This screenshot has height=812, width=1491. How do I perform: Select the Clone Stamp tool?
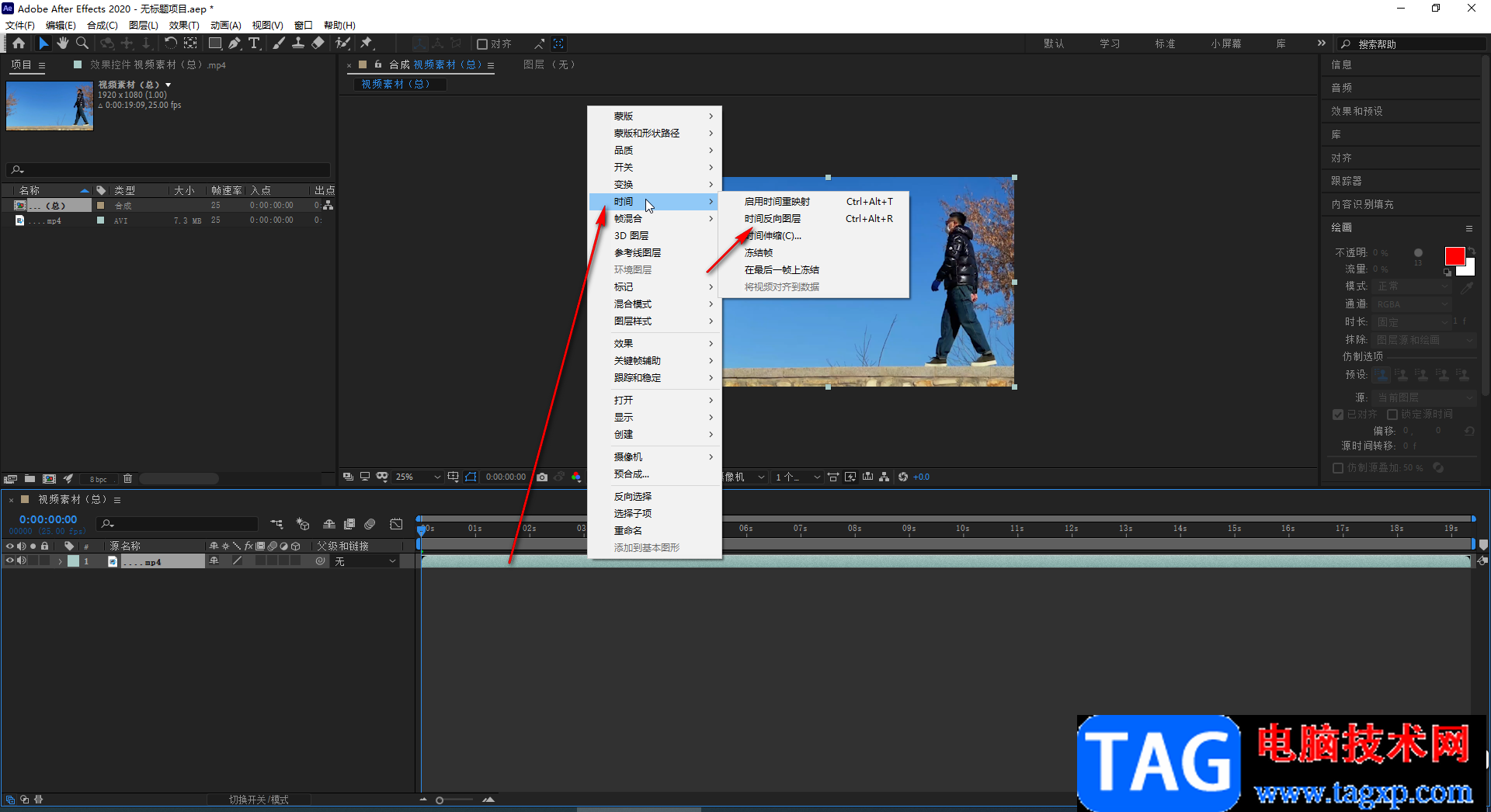(298, 43)
